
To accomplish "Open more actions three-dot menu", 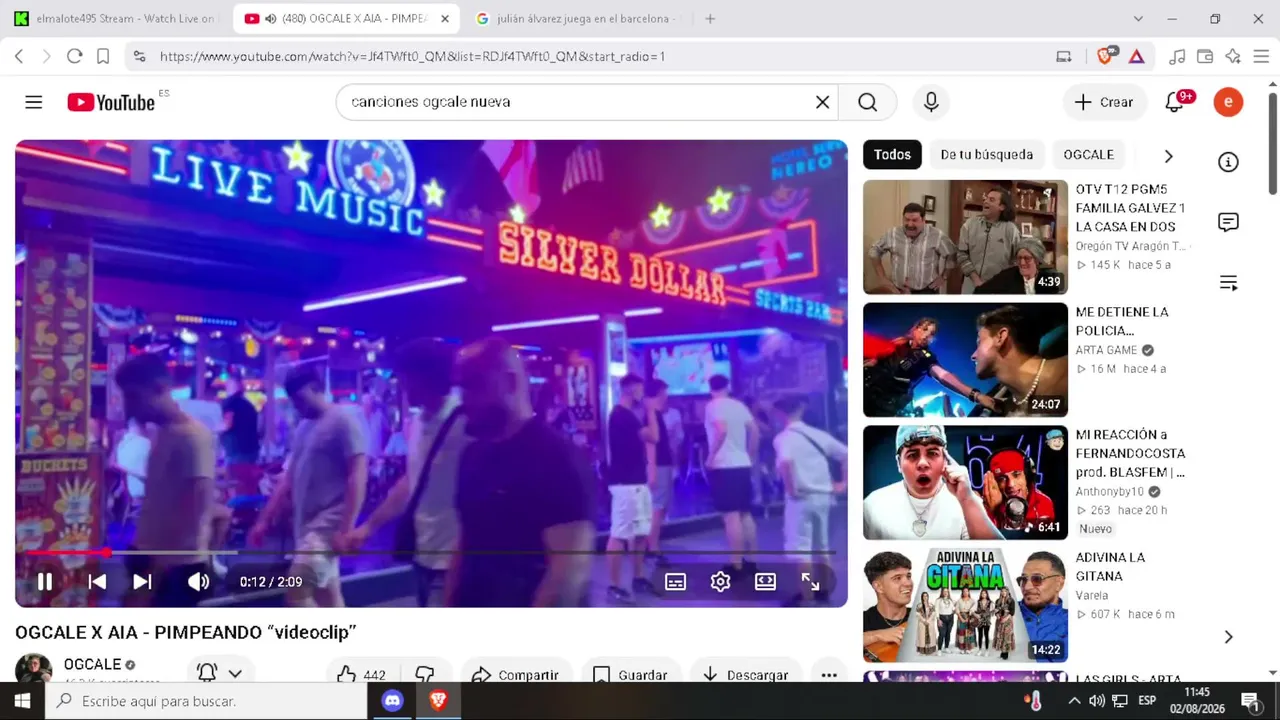I will click(829, 675).
